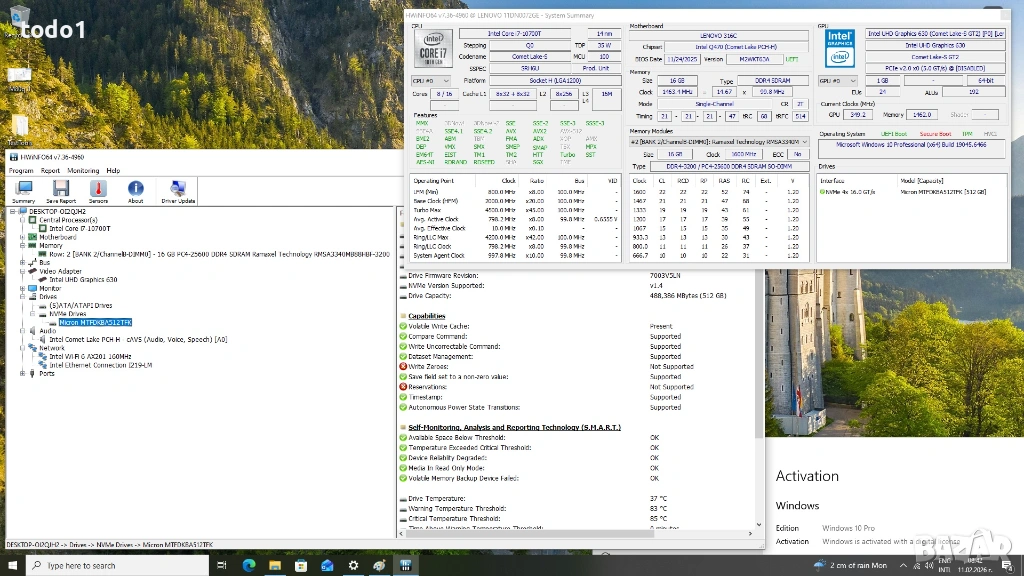The image size is (1024, 576).
Task: Expand the Motherboard tree node
Action: coord(22,237)
